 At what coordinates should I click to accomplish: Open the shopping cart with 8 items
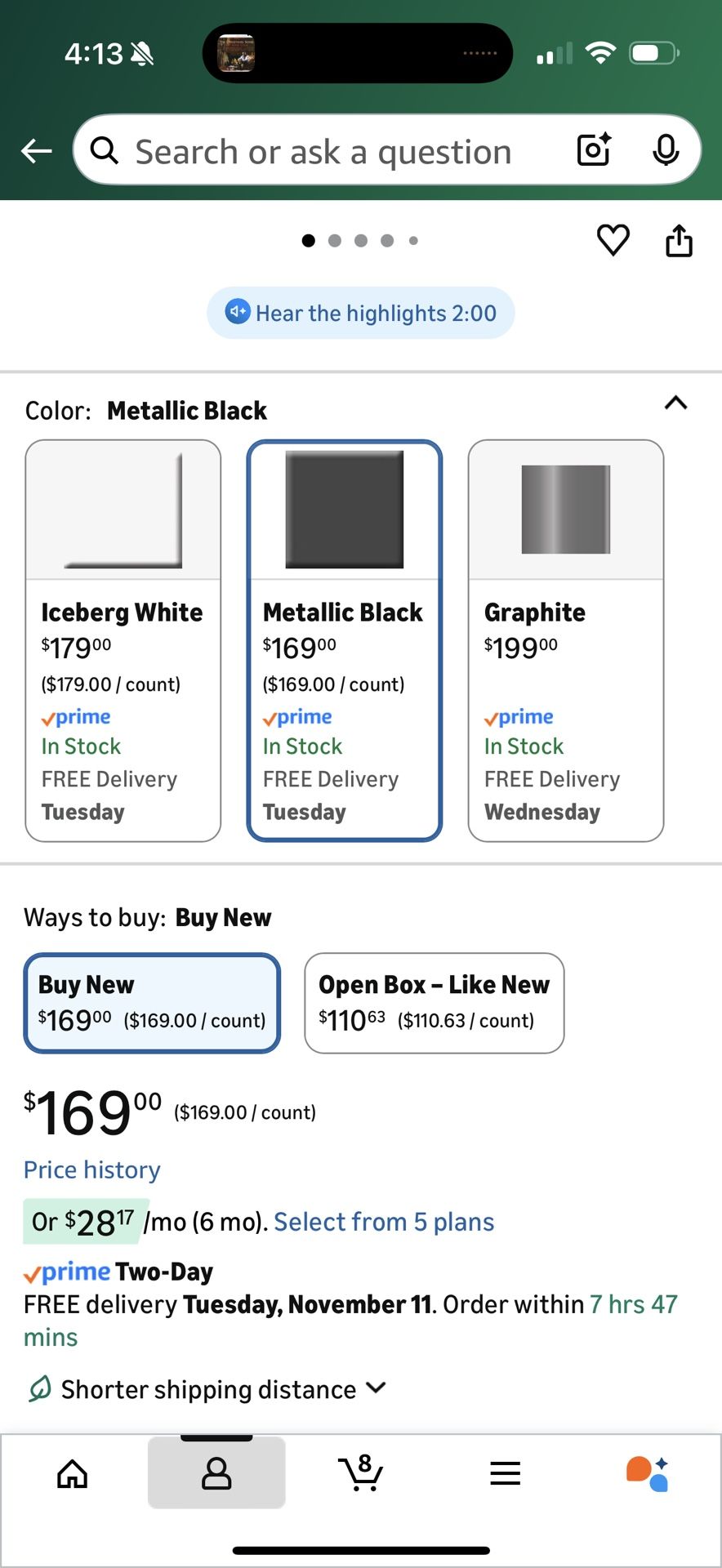360,1472
